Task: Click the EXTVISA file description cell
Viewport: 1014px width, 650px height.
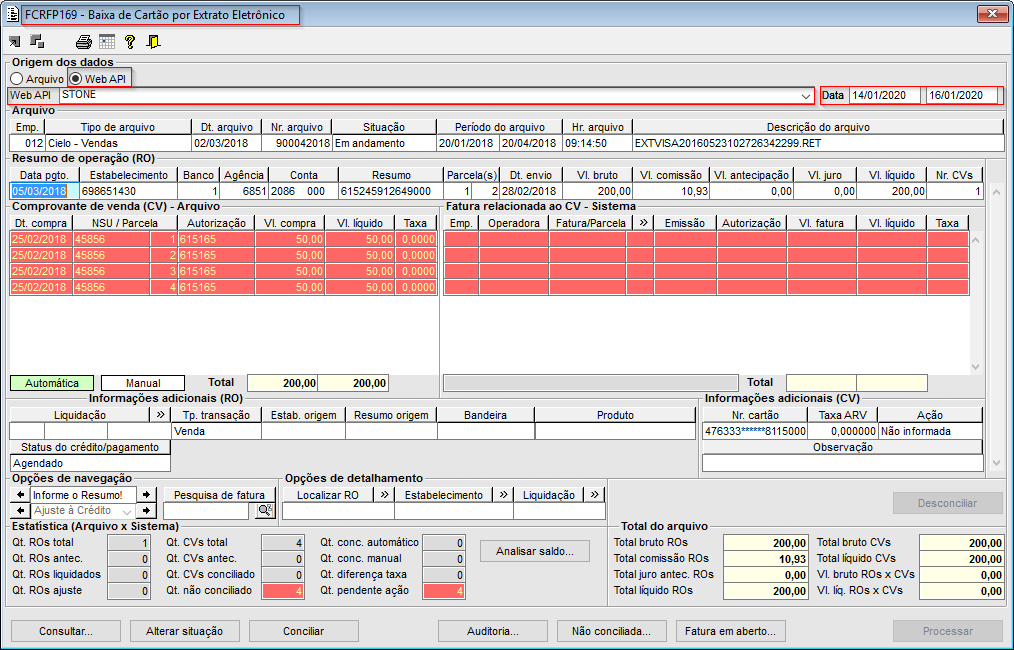Action: [x=818, y=143]
